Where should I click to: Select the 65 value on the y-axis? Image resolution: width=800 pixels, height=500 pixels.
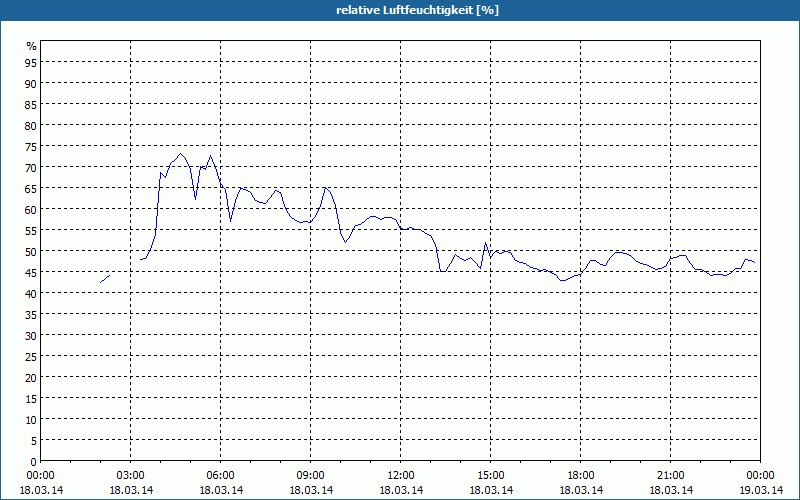[x=31, y=188]
